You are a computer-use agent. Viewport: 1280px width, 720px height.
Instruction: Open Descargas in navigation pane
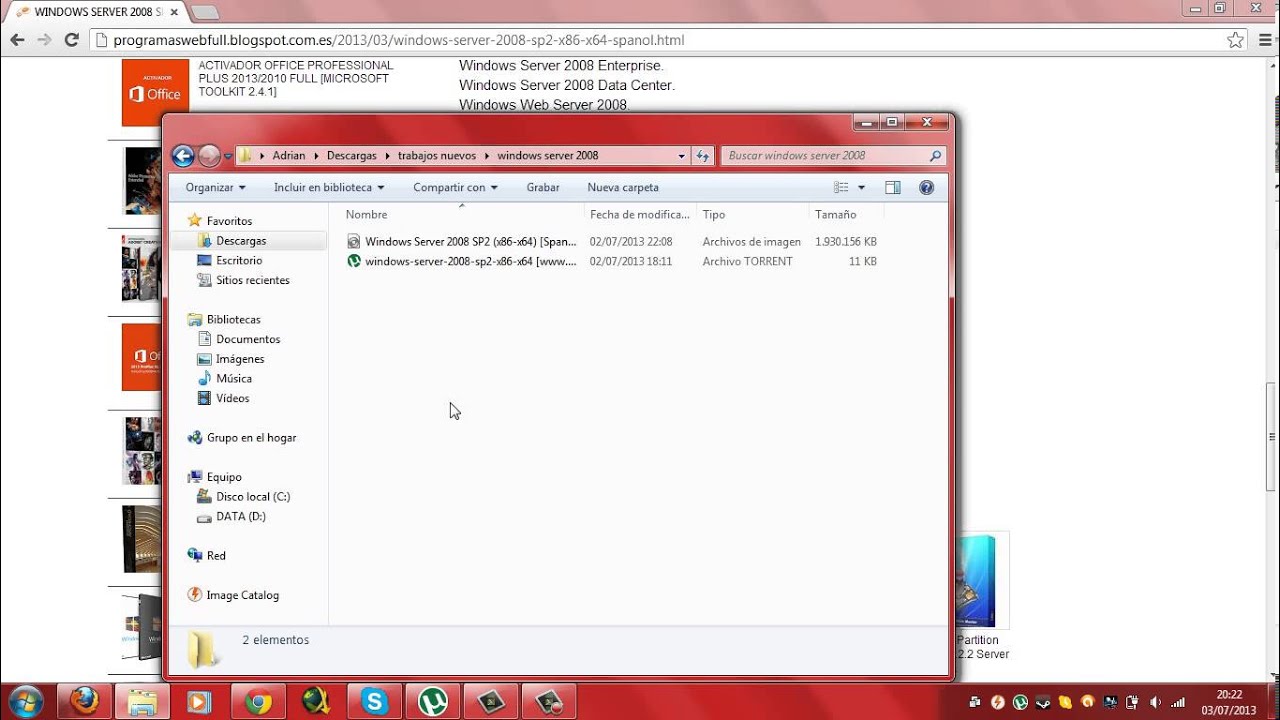click(x=241, y=241)
